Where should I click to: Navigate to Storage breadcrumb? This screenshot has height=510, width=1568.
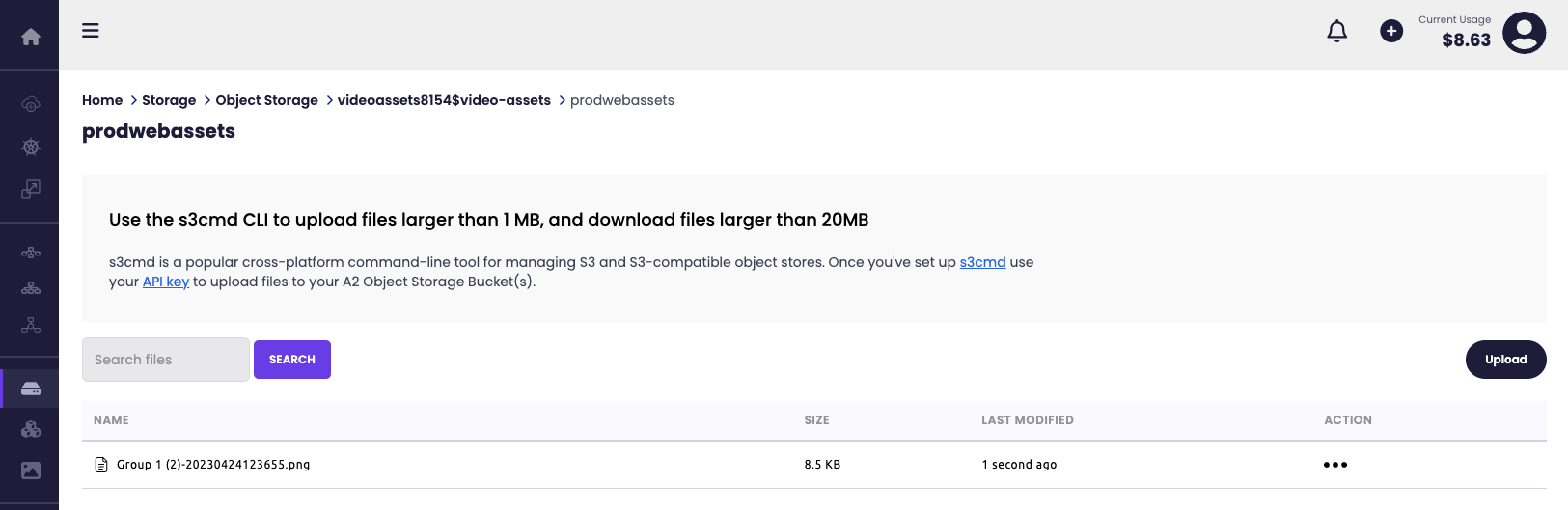(x=169, y=100)
